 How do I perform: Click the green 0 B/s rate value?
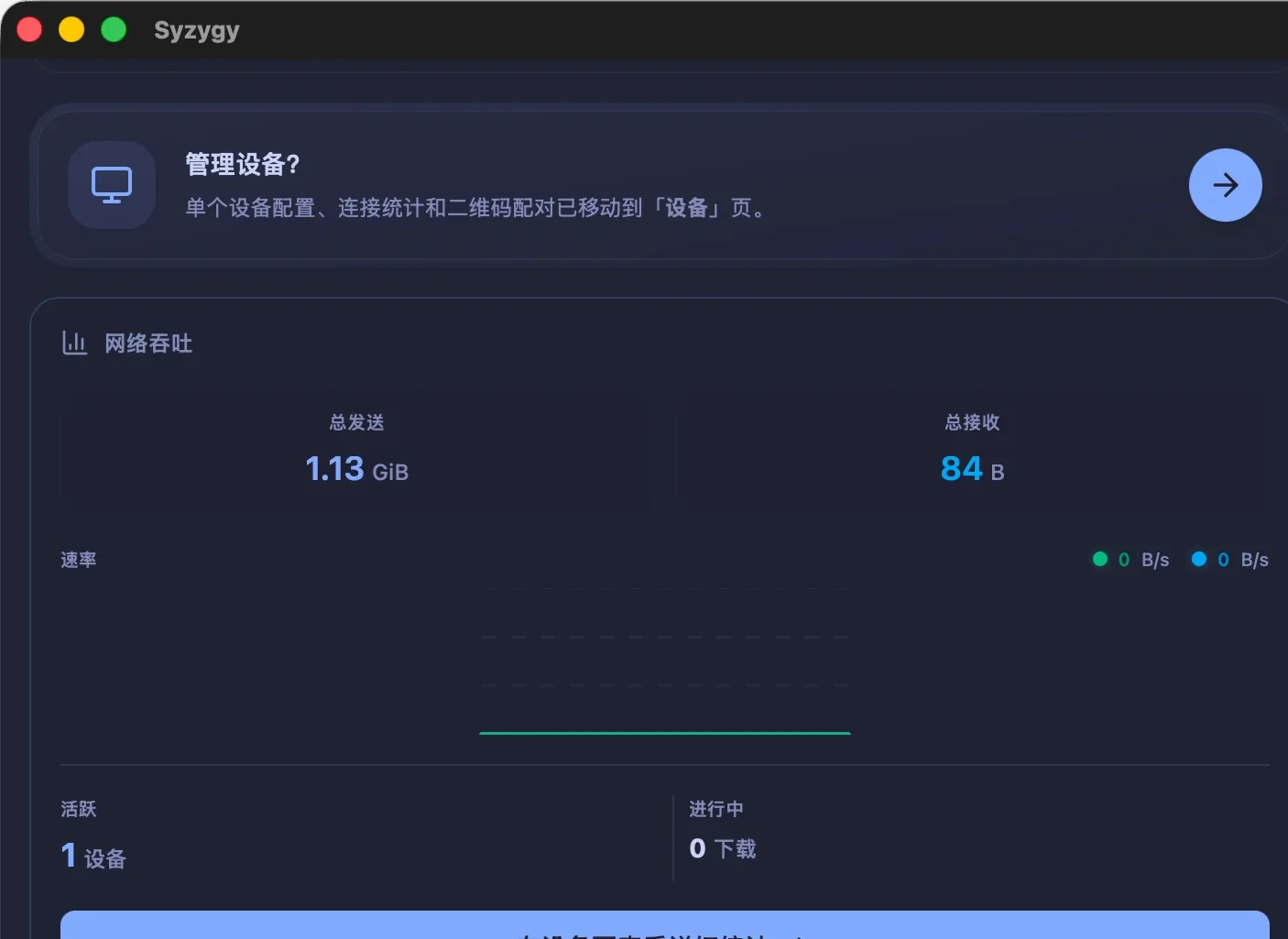point(1144,560)
